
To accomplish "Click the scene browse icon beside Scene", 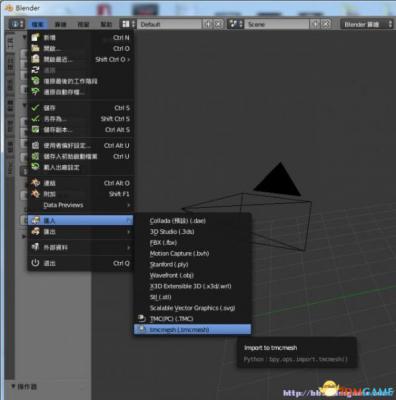I will pyautogui.click(x=235, y=24).
